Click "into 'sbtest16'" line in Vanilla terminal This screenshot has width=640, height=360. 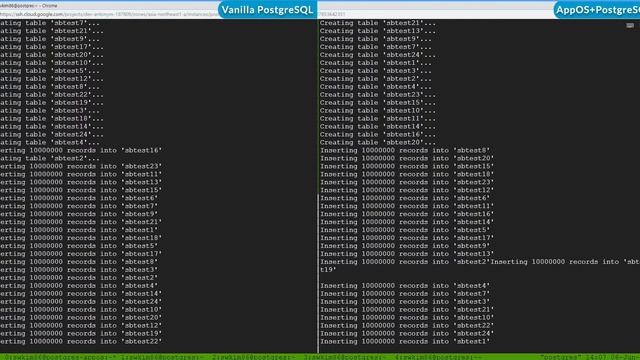click(x=81, y=151)
